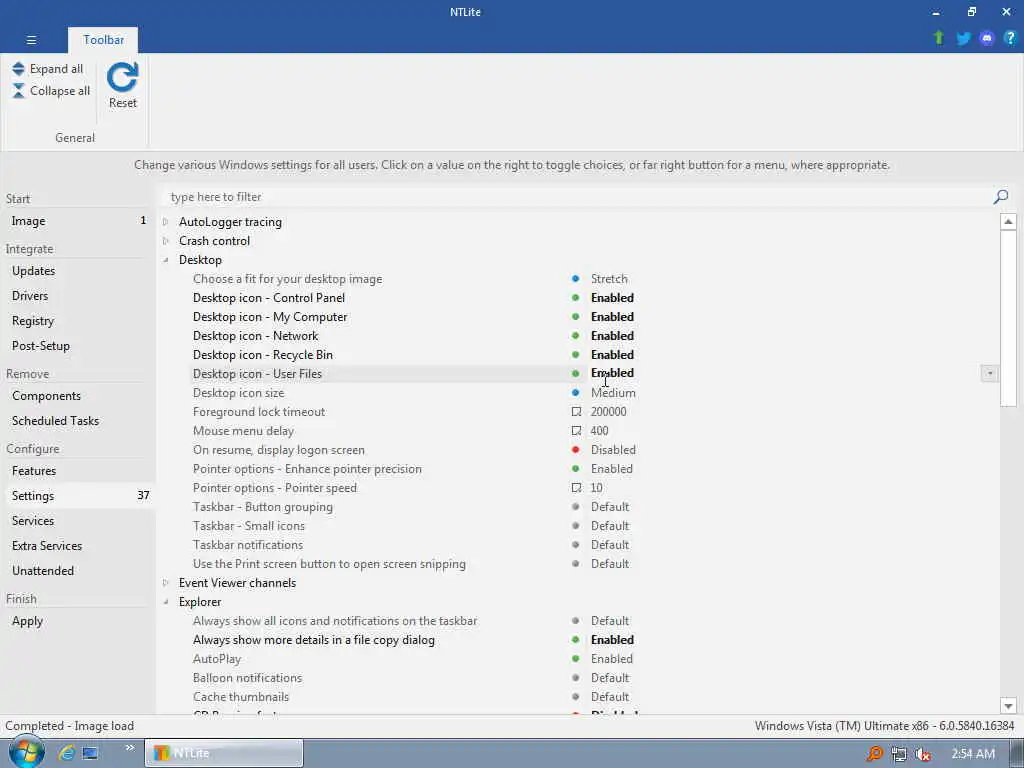This screenshot has width=1024, height=768.
Task: Toggle AutoPlay Enabled value
Action: pos(611,659)
